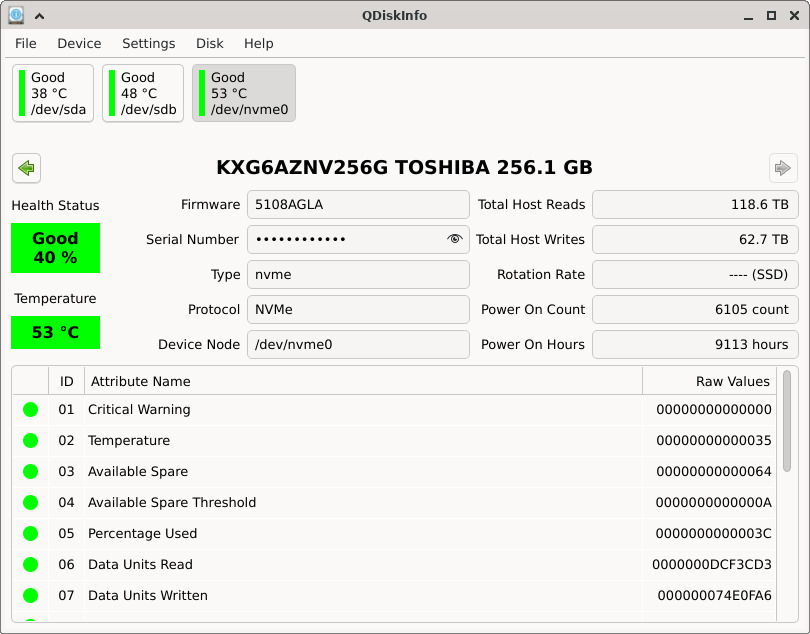Screen dimensions: 810x634
Task: Click raw value 000000074E0FA6
Action: click(714, 596)
